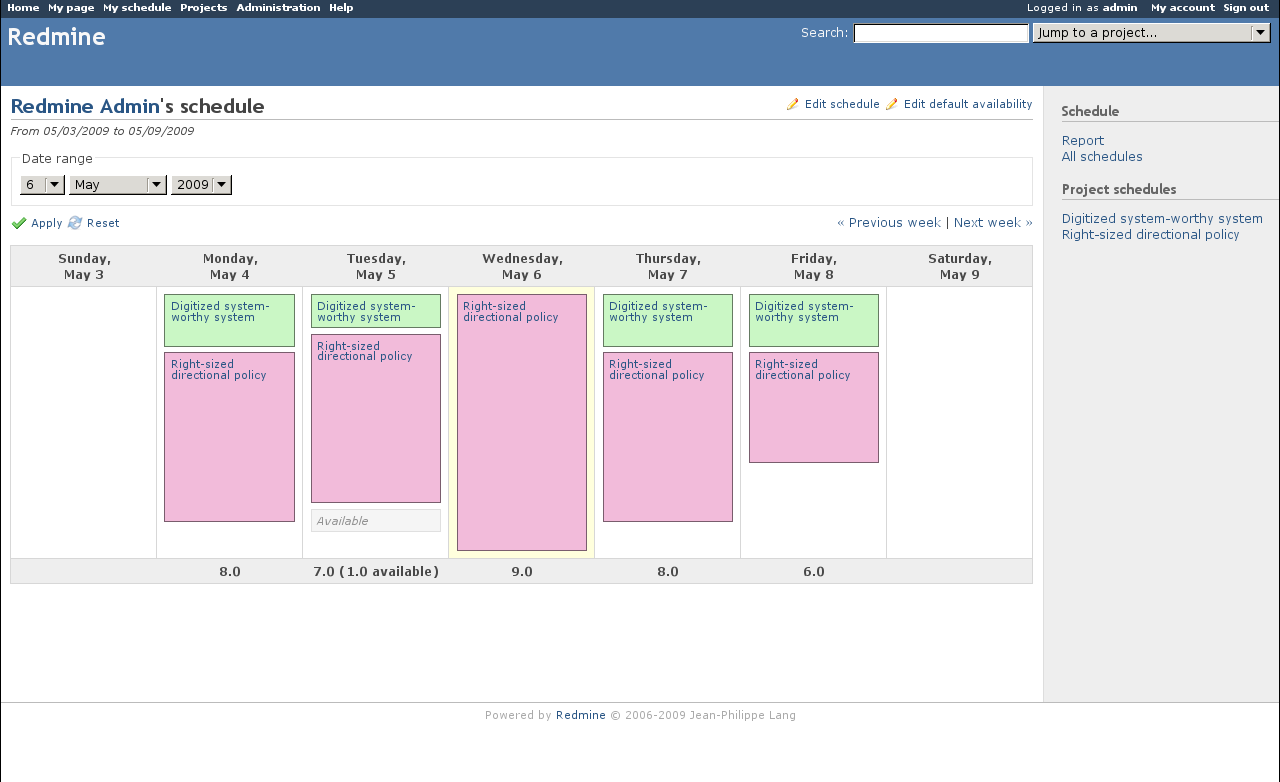This screenshot has width=1280, height=782.
Task: Click the 7.0 (1.0 available) total
Action: pyautogui.click(x=376, y=572)
